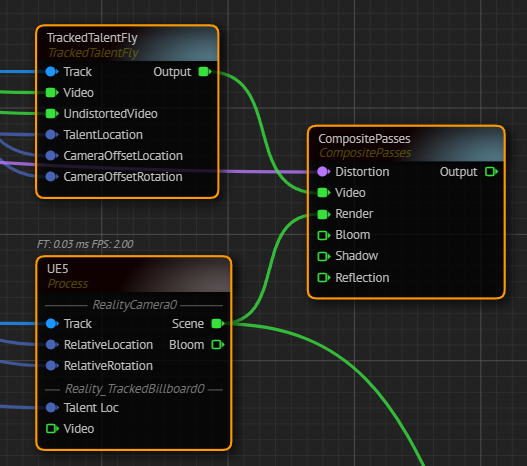Image resolution: width=527 pixels, height=466 pixels.
Task: Click the RelativeLocation input pin
Action: tap(51, 345)
